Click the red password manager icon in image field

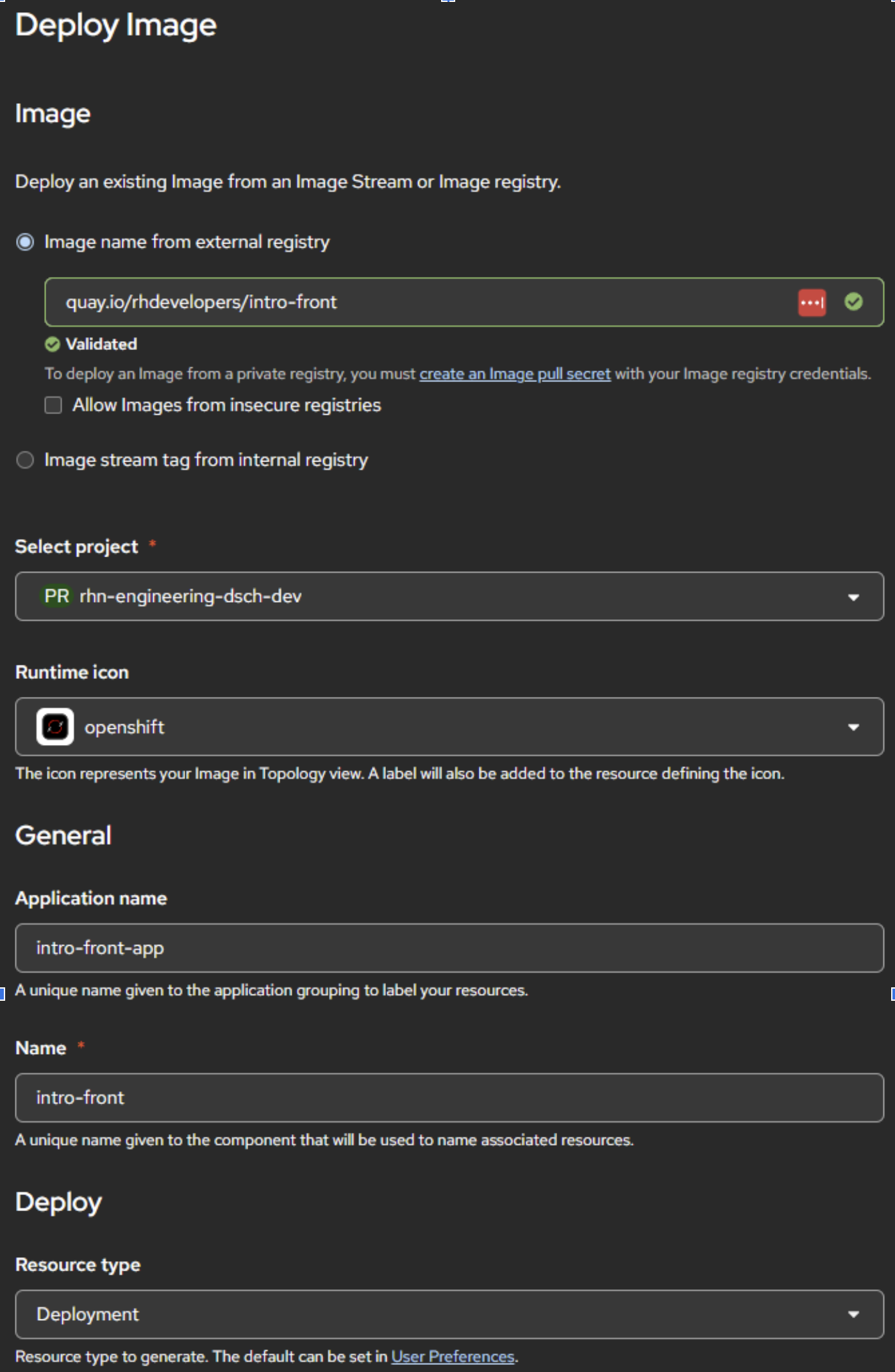[811, 303]
